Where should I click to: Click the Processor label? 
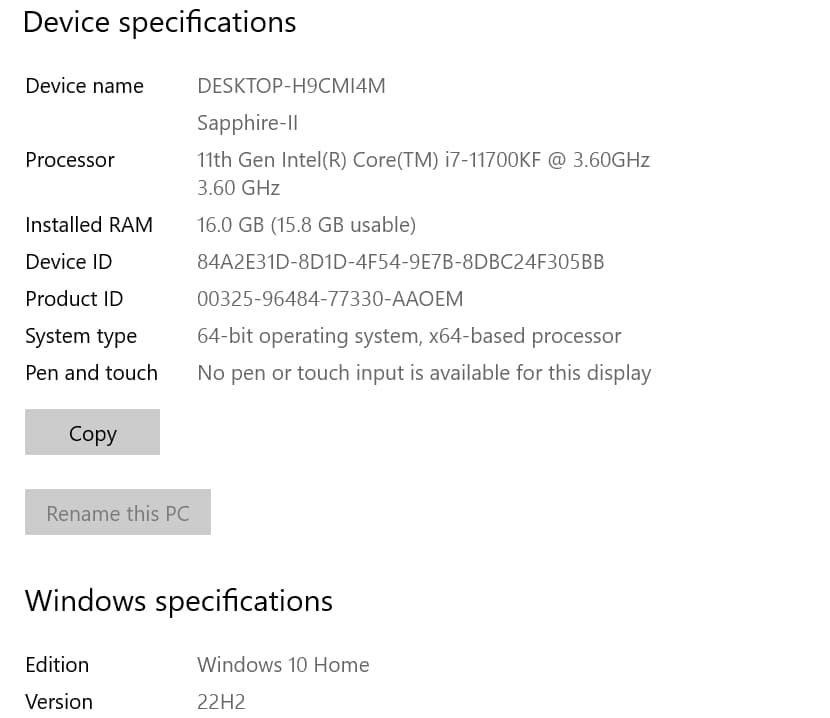click(69, 159)
